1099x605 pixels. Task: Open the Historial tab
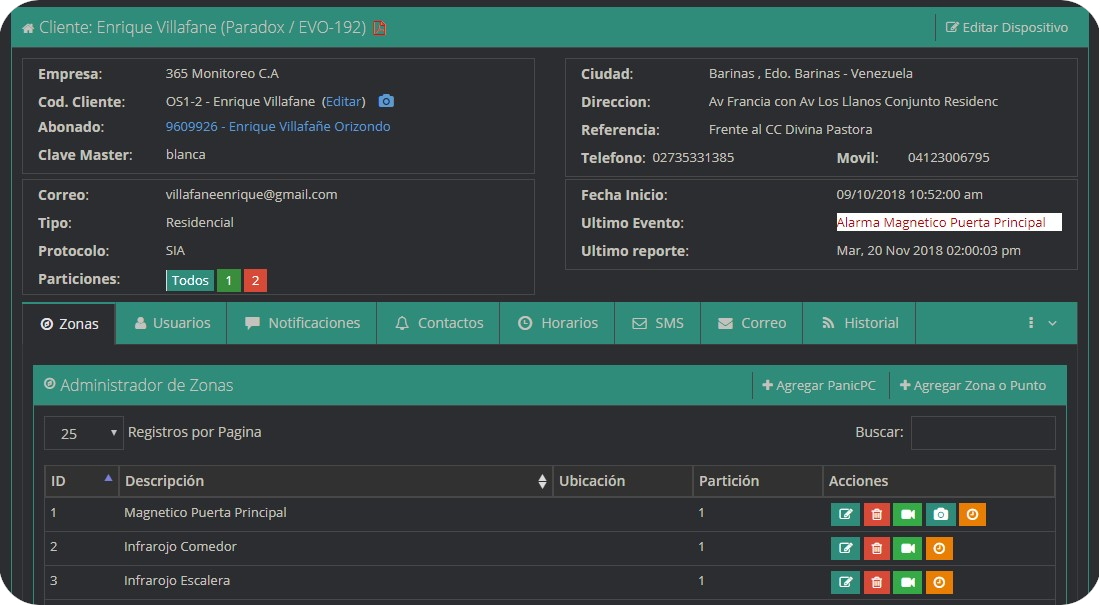860,323
